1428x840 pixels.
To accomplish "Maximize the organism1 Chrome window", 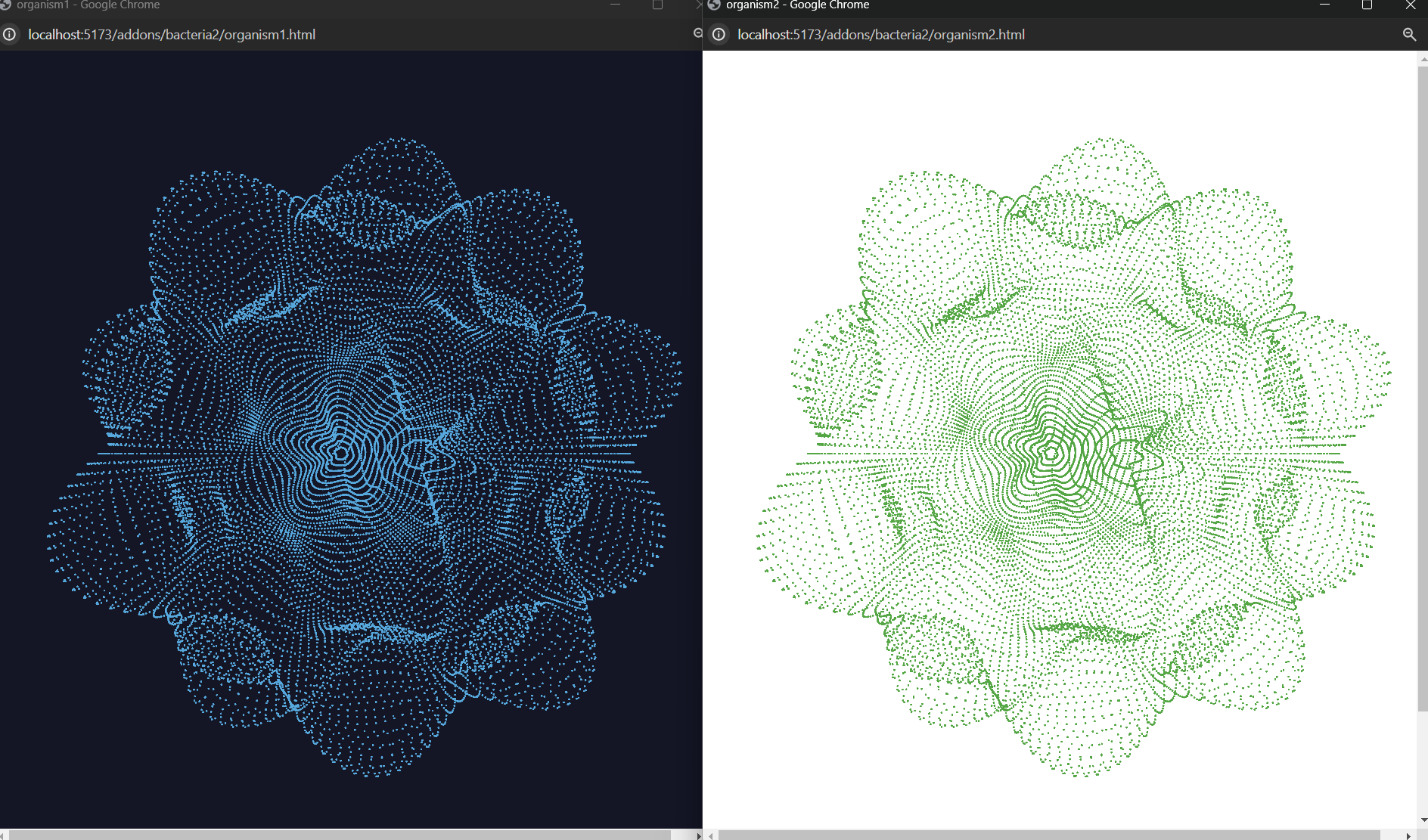I will click(x=657, y=5).
